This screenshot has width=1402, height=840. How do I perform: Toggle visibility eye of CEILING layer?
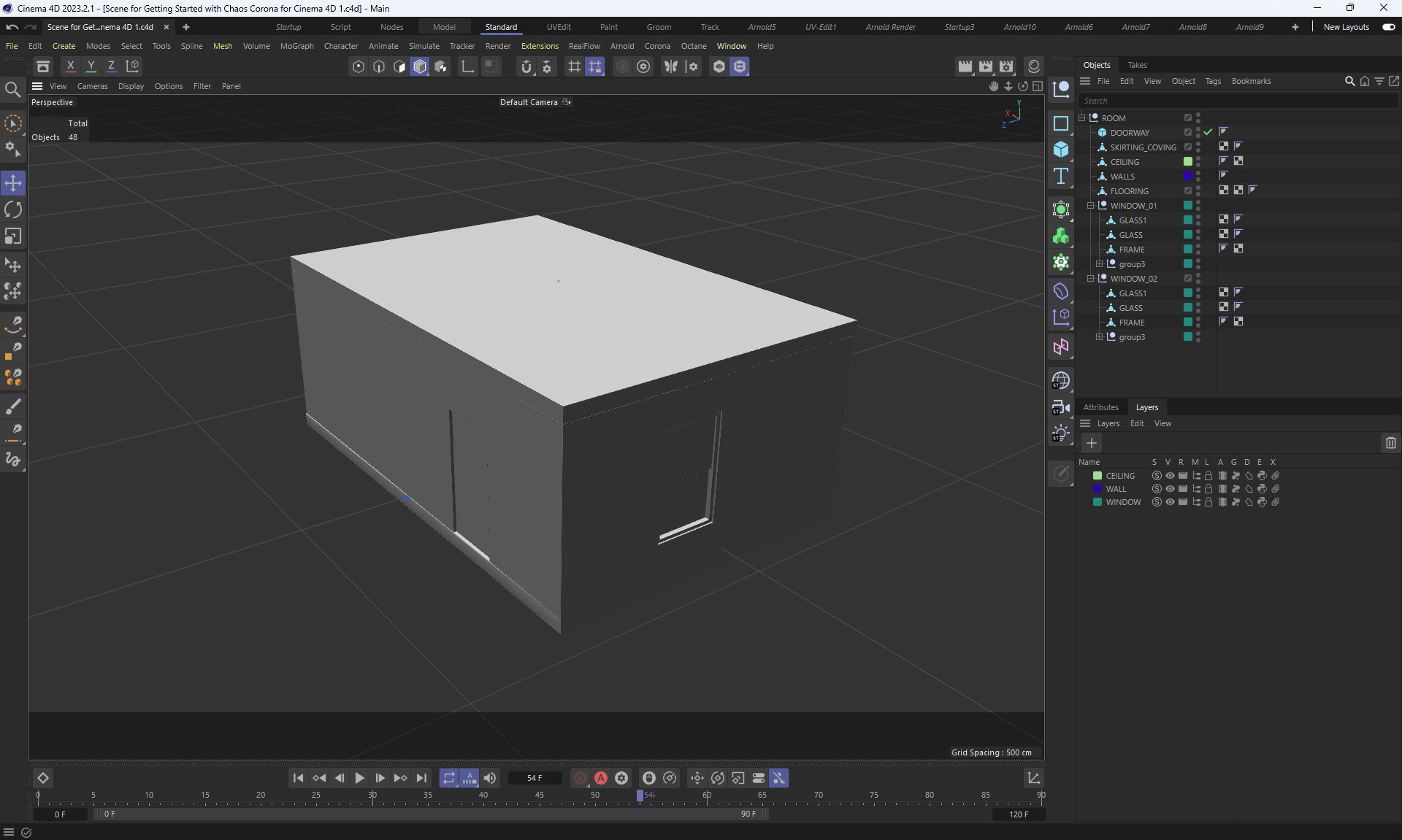(1170, 476)
